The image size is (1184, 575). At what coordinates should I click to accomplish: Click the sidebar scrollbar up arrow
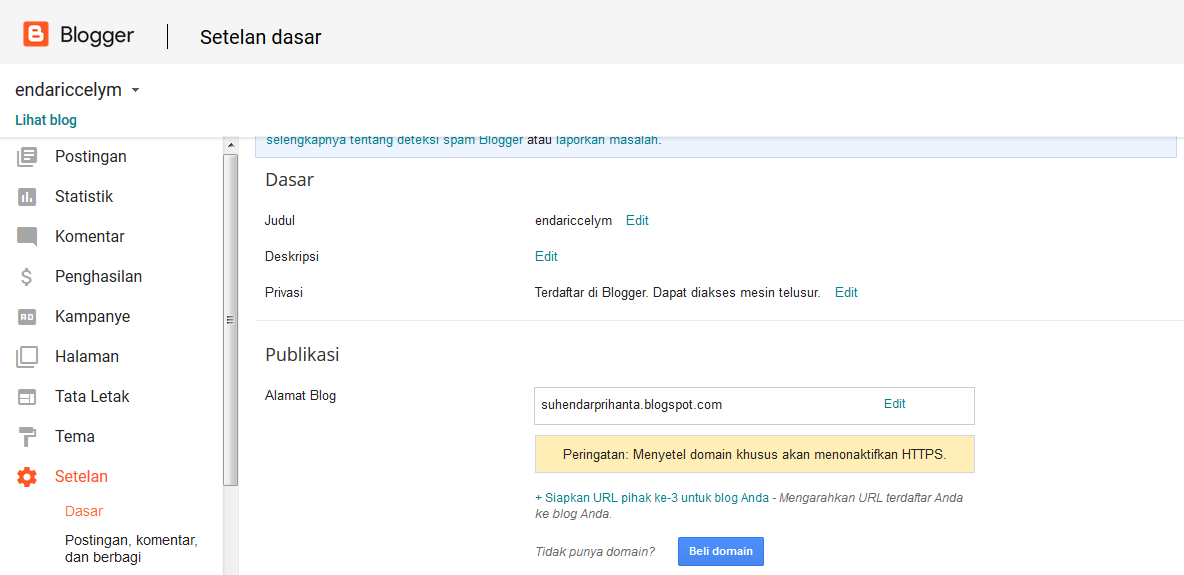(x=230, y=145)
